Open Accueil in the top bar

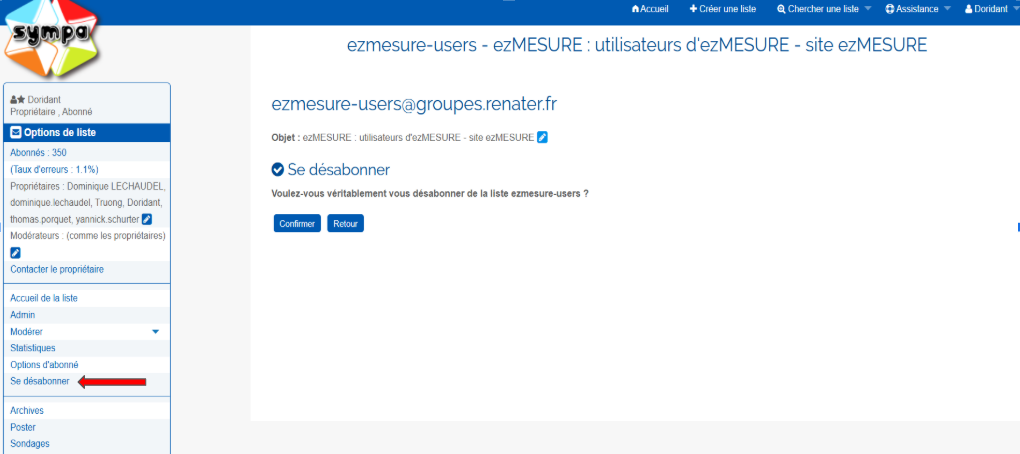tap(650, 9)
